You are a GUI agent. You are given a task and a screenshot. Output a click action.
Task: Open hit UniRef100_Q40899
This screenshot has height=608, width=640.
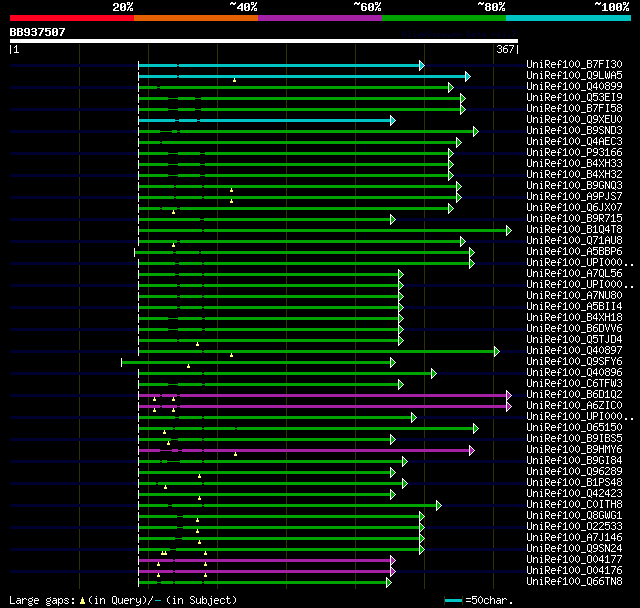point(574,87)
